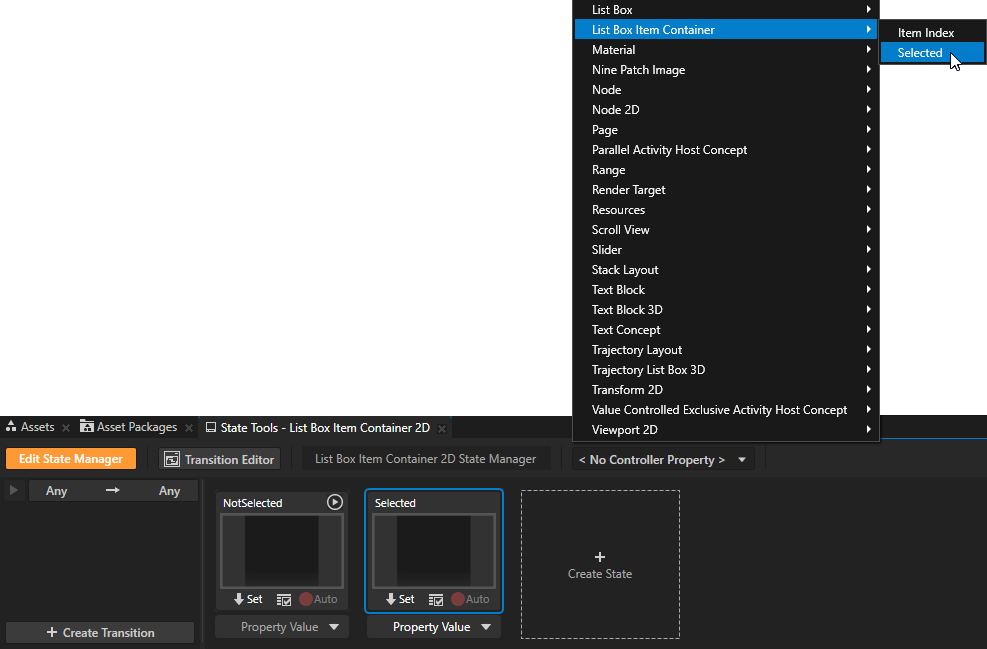This screenshot has width=987, height=649.
Task: Open Property Value dropdown under NotSelected
Action: point(281,626)
